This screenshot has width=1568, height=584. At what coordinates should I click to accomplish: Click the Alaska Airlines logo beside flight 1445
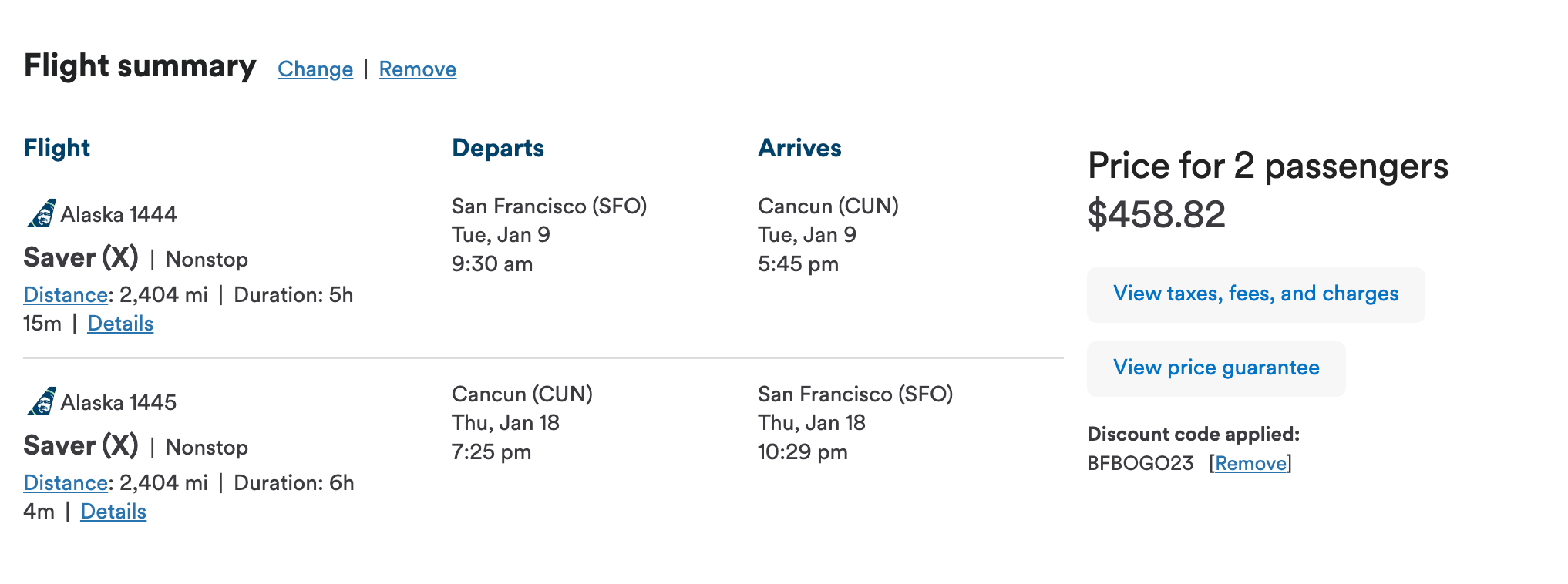(41, 401)
